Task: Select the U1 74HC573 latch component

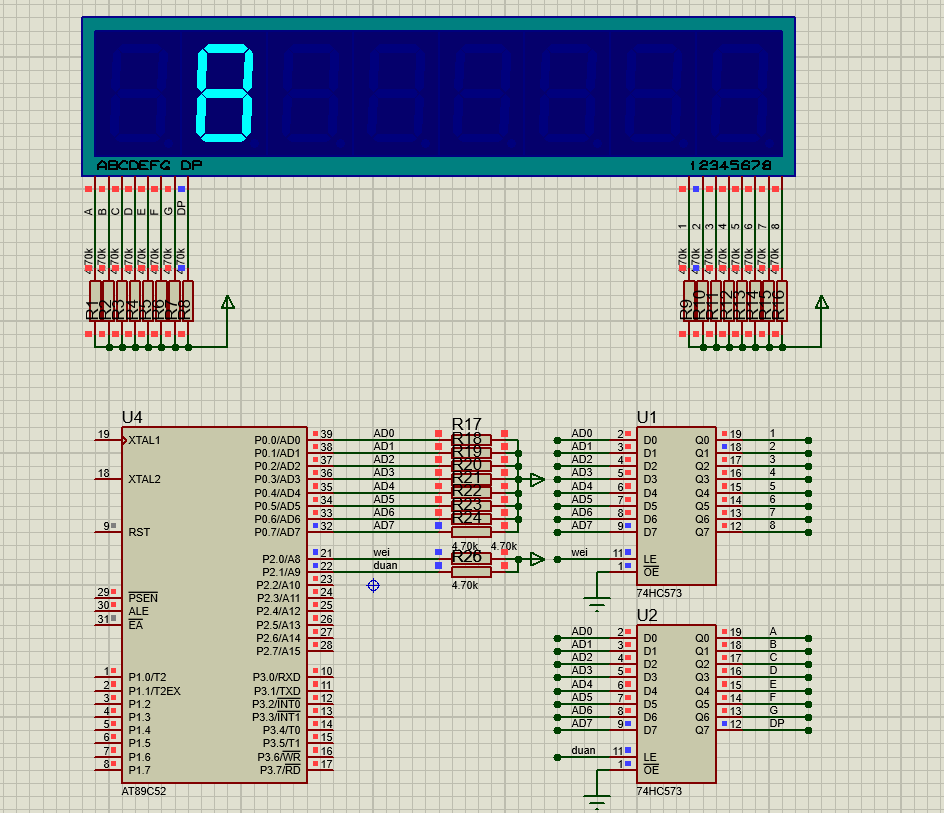Action: [676, 506]
